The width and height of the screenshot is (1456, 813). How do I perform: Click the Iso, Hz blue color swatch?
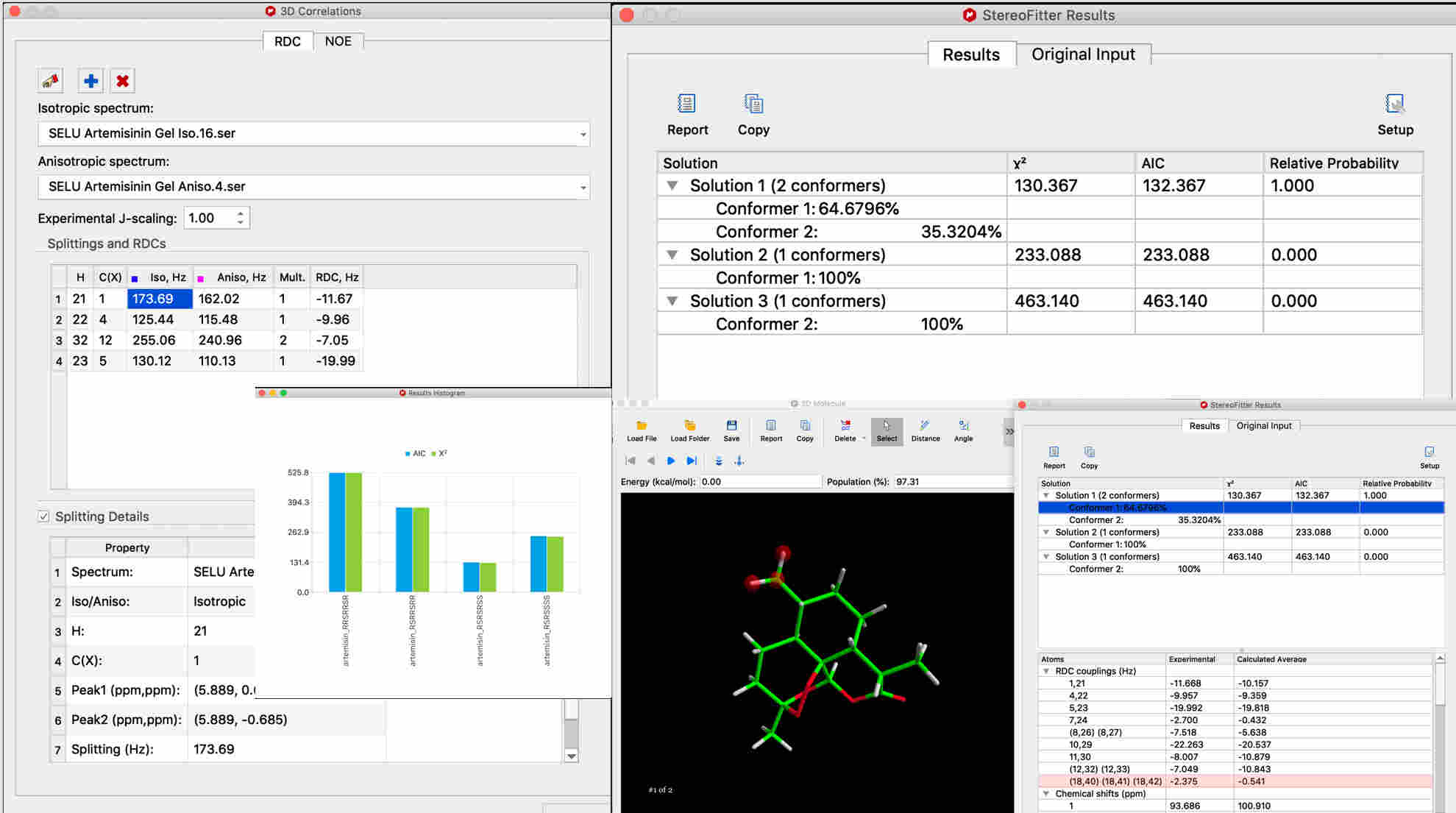click(135, 279)
